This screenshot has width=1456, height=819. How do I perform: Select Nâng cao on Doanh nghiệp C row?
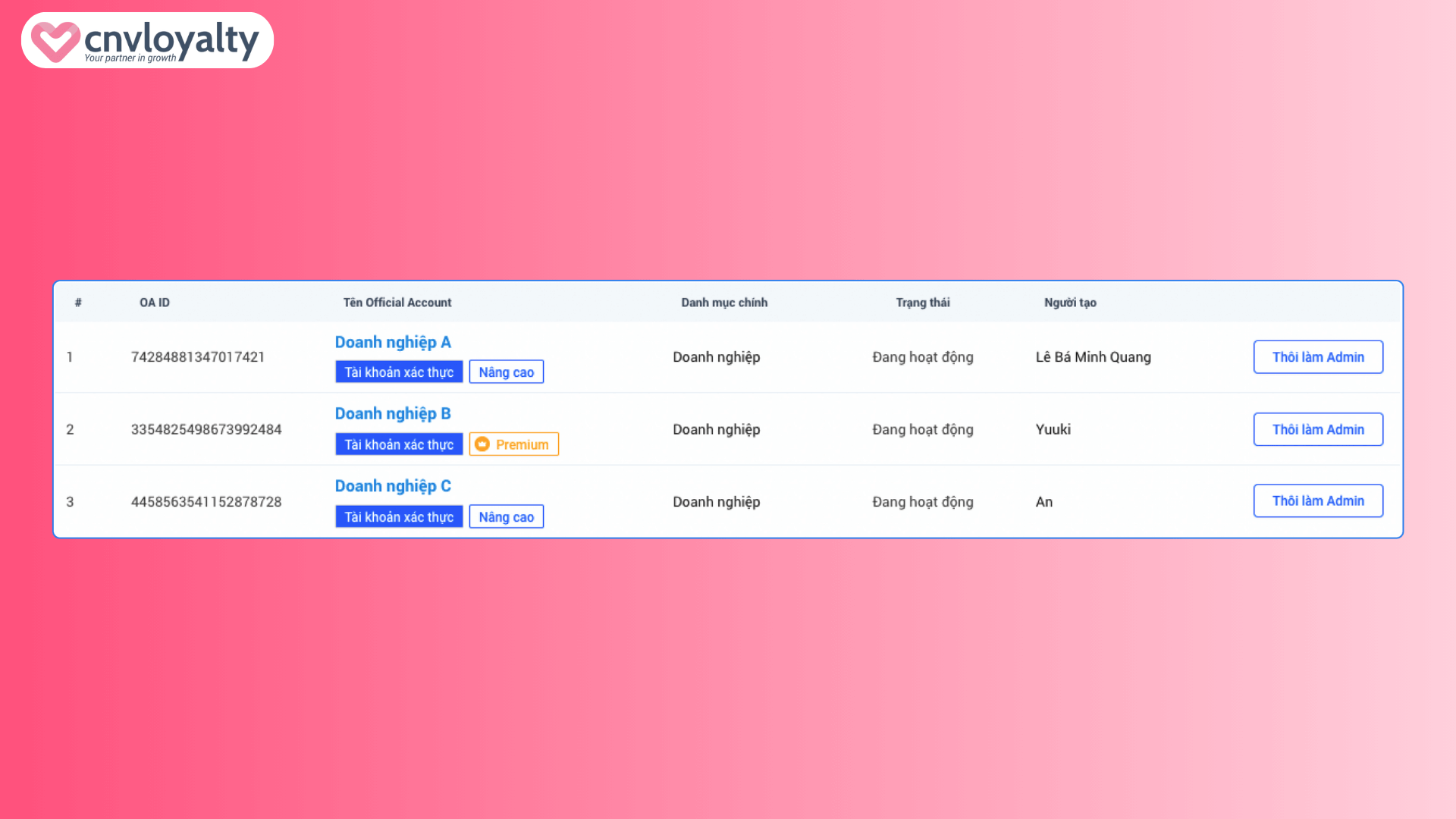(x=506, y=516)
